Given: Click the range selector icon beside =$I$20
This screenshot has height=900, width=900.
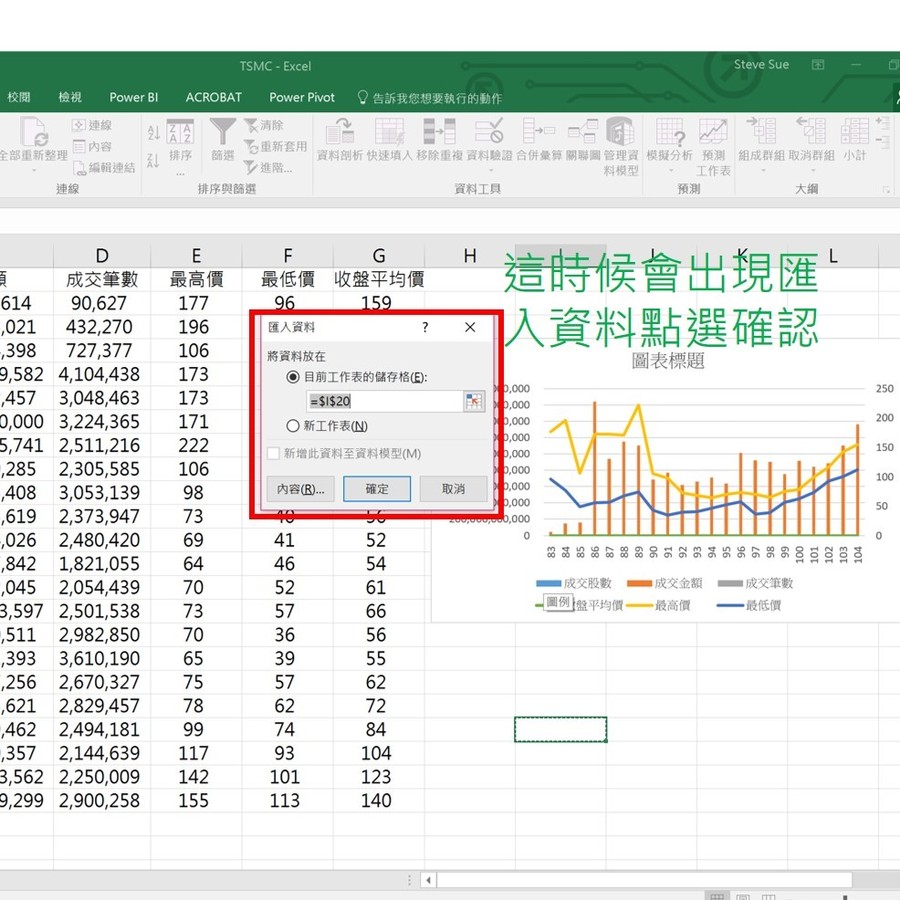Looking at the screenshot, I should point(474,401).
